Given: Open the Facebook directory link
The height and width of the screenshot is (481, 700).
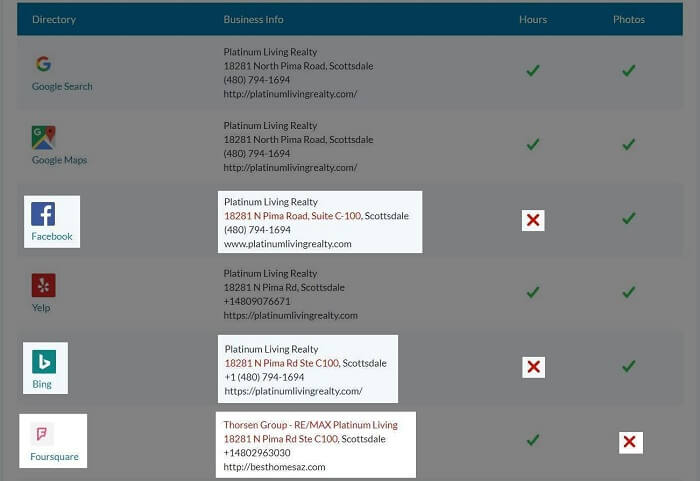Looking at the screenshot, I should point(52,236).
